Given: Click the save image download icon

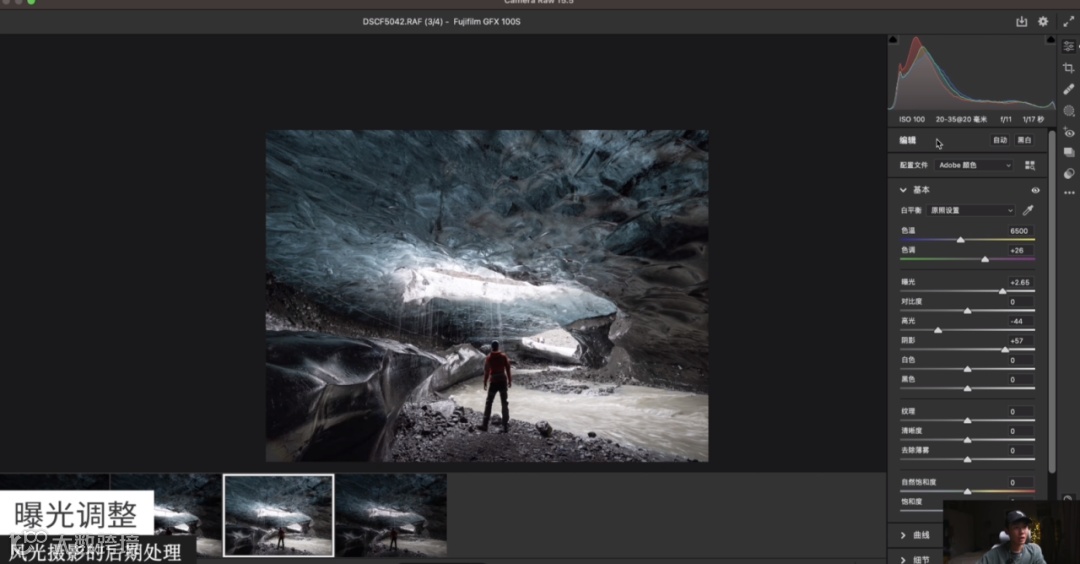Looking at the screenshot, I should [x=1021, y=21].
